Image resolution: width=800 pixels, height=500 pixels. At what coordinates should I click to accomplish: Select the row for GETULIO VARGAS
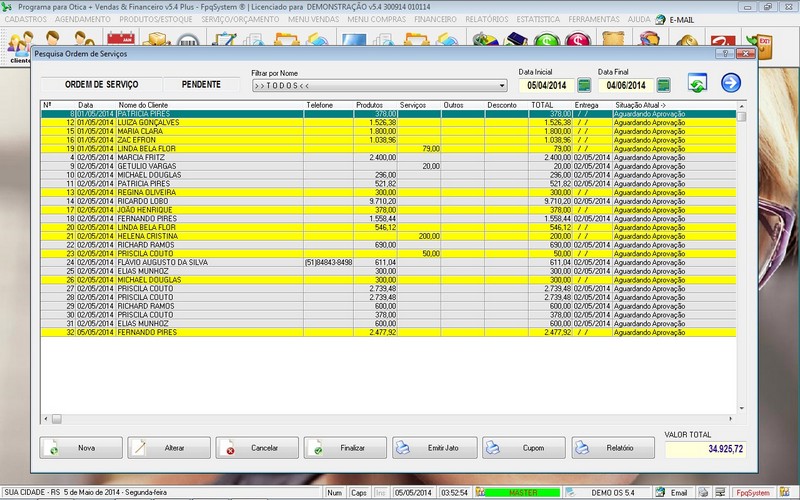(x=388, y=166)
